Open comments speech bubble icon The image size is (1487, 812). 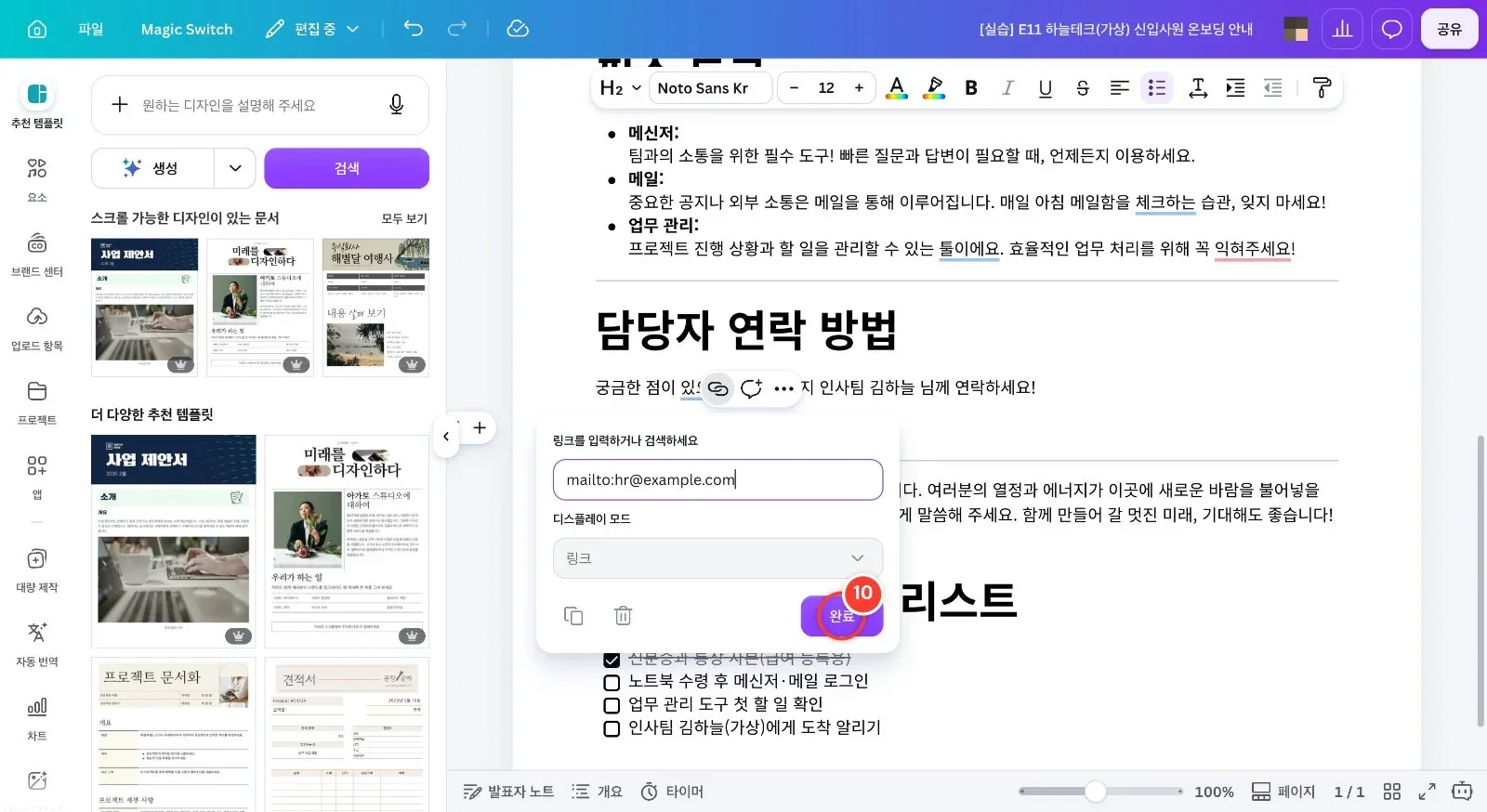point(1391,29)
